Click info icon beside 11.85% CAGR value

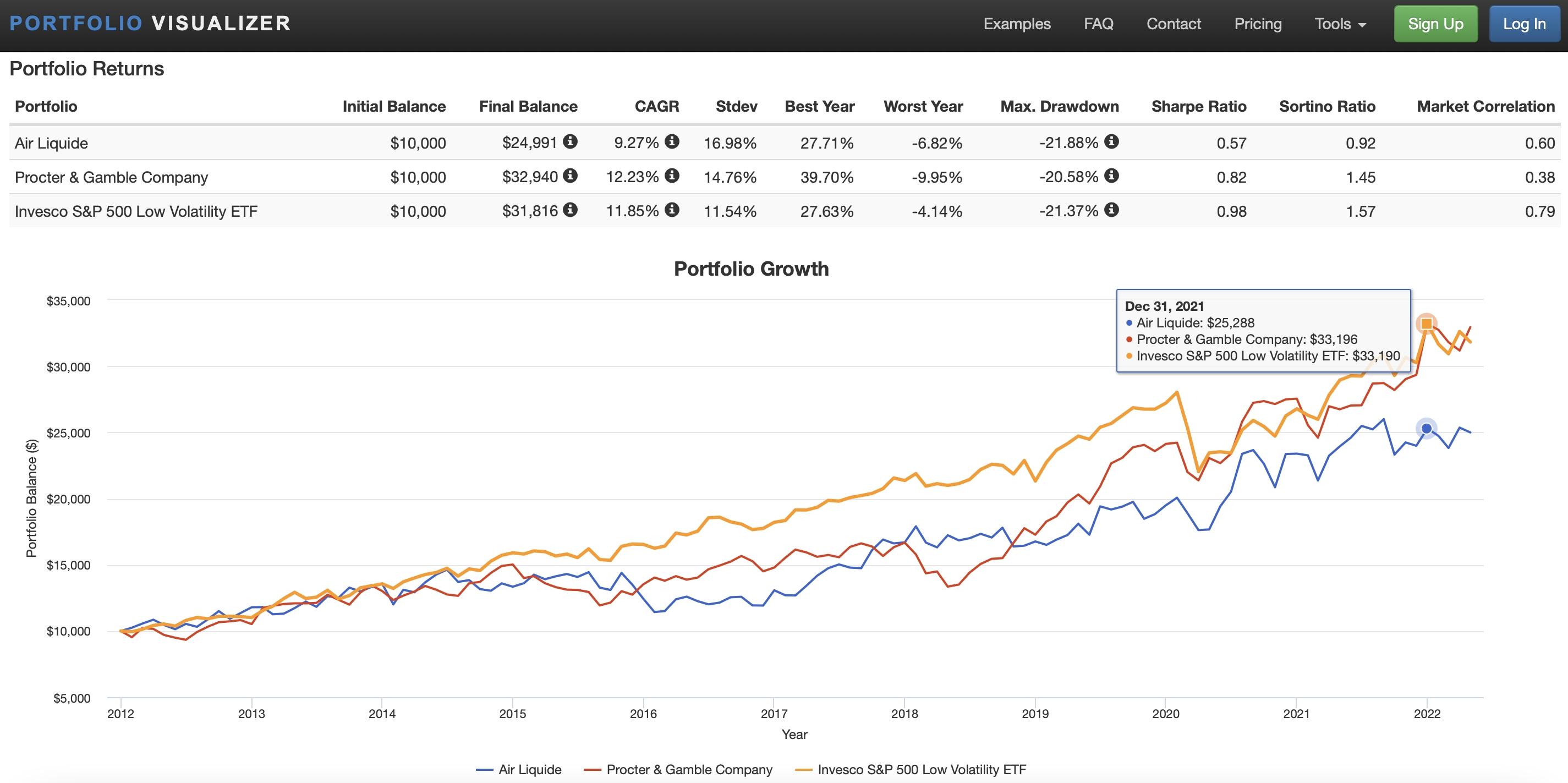point(671,210)
